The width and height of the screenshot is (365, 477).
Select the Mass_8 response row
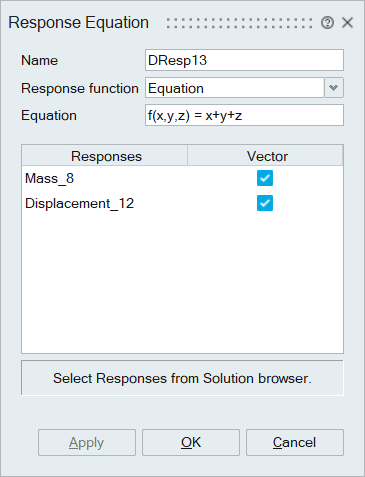click(182, 178)
